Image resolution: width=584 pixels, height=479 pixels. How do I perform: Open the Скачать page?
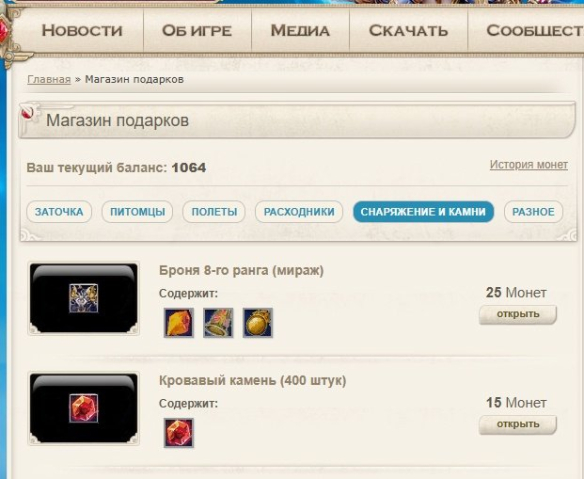[409, 31]
